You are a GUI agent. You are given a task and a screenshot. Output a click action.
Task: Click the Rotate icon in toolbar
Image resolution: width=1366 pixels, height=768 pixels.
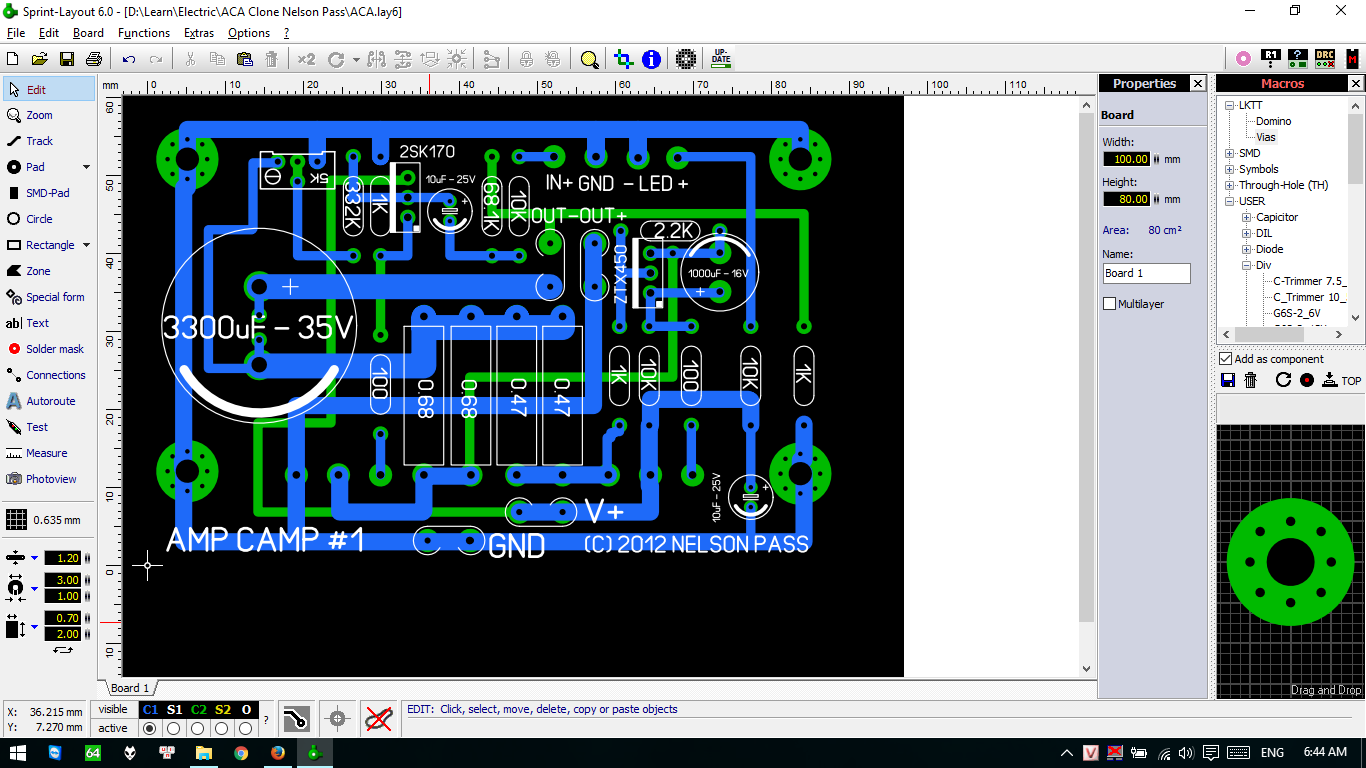tap(336, 59)
